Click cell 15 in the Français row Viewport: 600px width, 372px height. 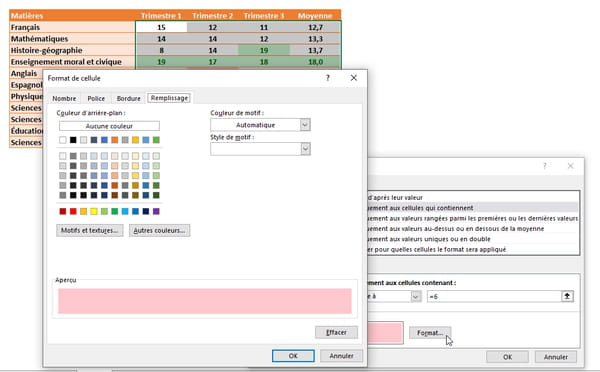(x=161, y=27)
